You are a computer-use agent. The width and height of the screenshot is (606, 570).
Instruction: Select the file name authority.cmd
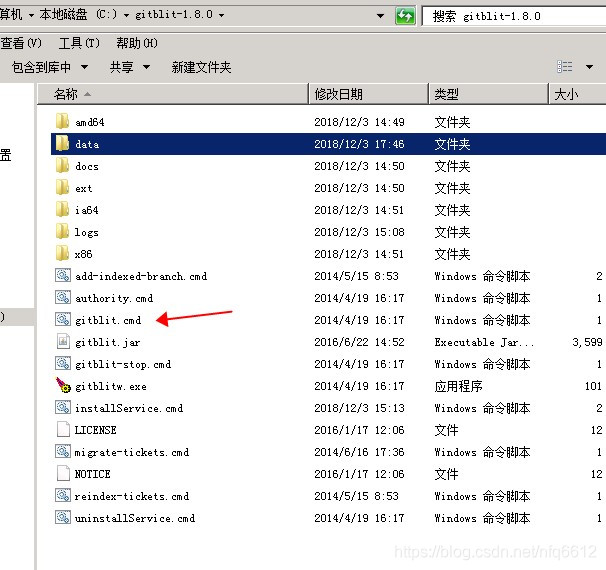114,298
